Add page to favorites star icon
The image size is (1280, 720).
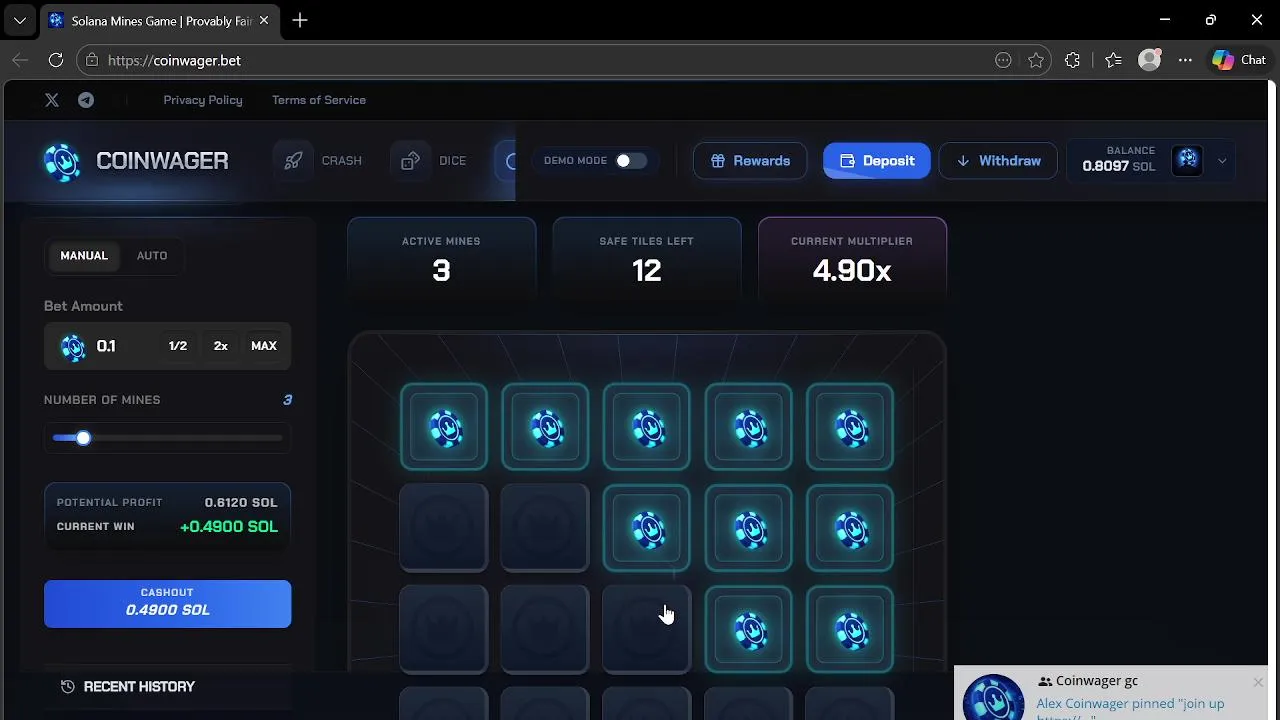pos(1035,60)
